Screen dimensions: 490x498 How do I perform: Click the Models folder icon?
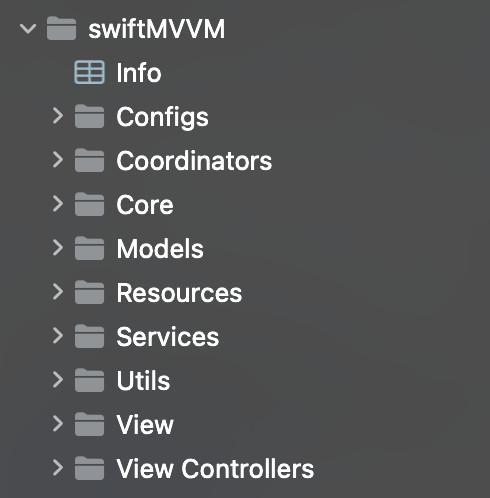(89, 248)
